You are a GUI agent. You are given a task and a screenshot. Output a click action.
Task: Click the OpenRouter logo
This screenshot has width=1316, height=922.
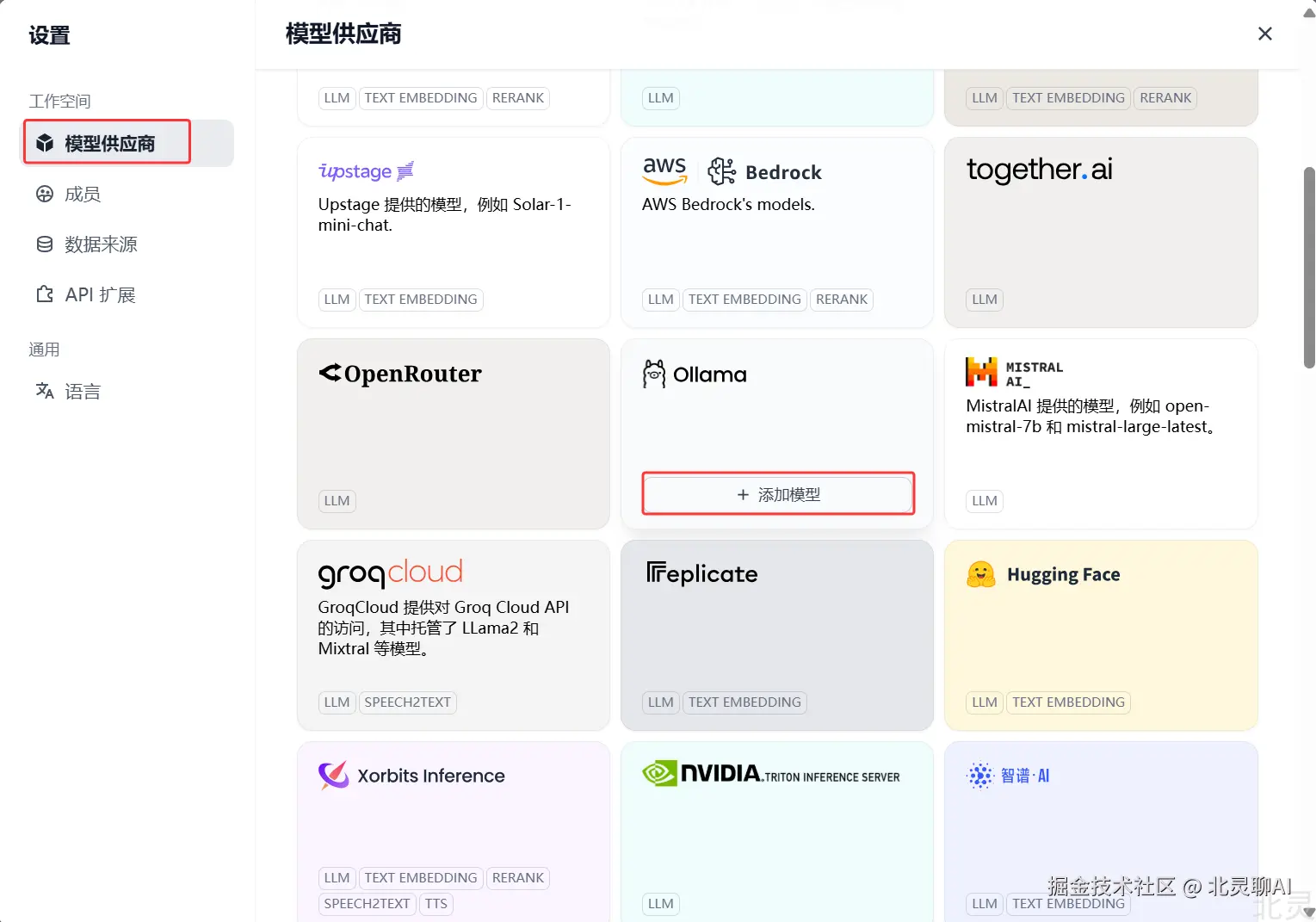[x=400, y=374]
